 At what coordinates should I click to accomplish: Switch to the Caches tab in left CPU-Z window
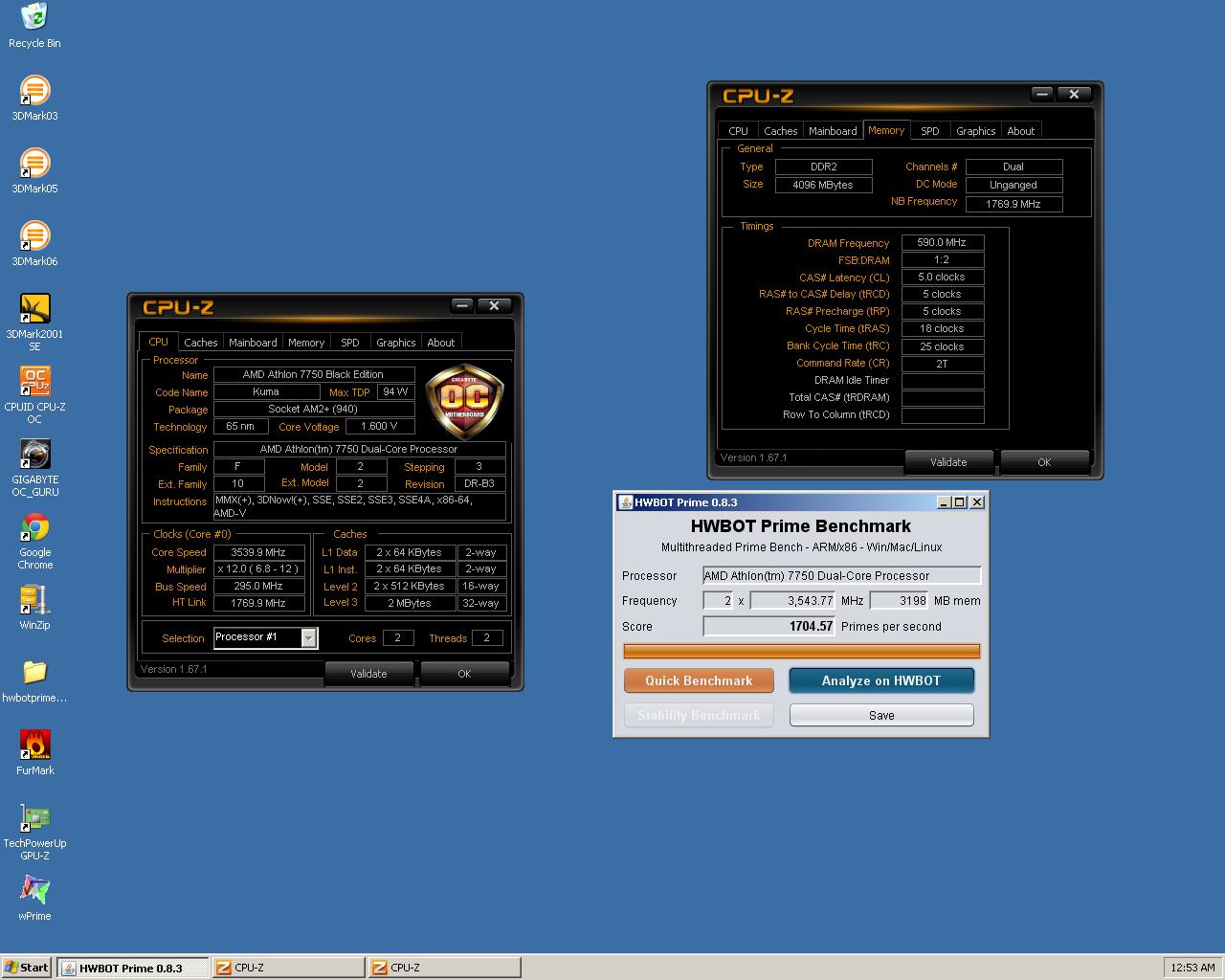[200, 342]
